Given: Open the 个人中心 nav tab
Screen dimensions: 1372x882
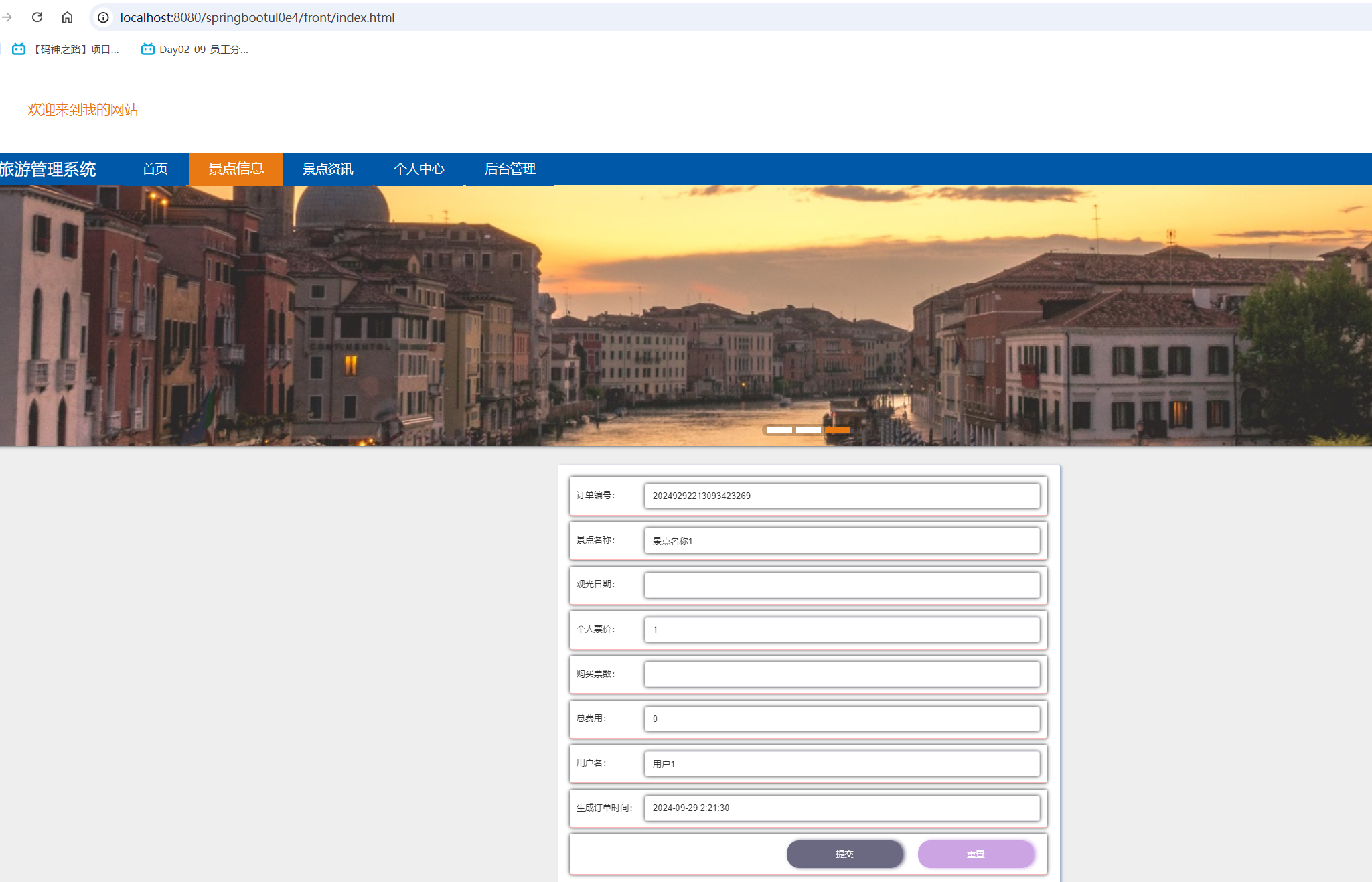Looking at the screenshot, I should tap(418, 169).
